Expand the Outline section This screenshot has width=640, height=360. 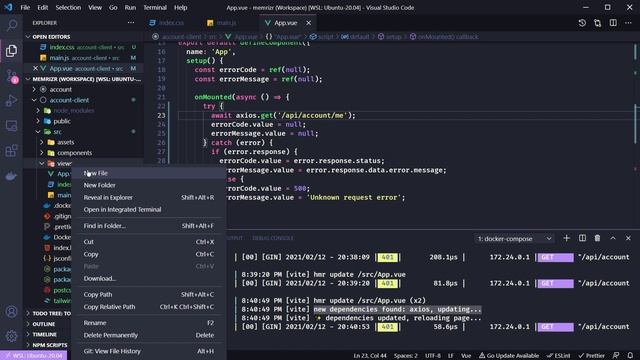click(x=43, y=324)
